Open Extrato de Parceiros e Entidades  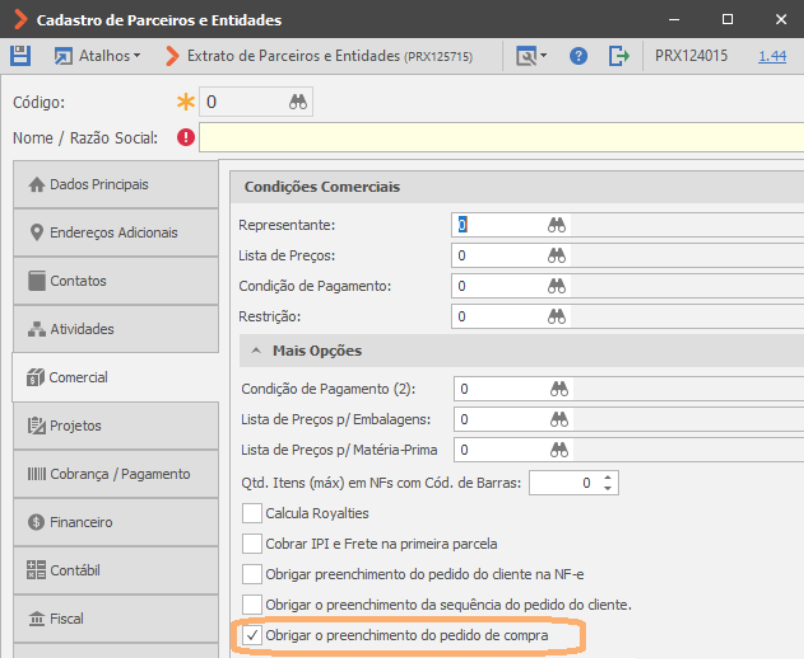click(x=319, y=55)
